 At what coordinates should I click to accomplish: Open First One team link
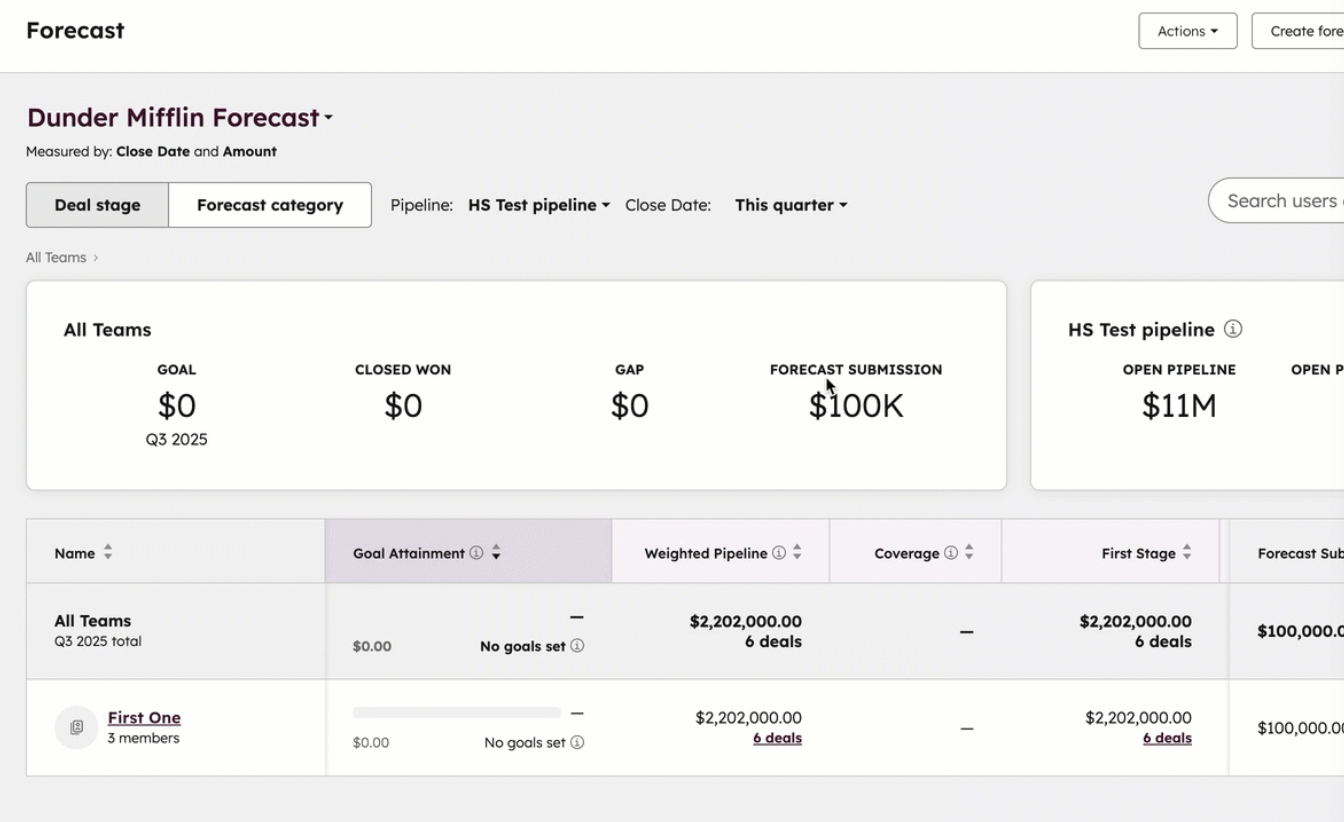tap(144, 717)
